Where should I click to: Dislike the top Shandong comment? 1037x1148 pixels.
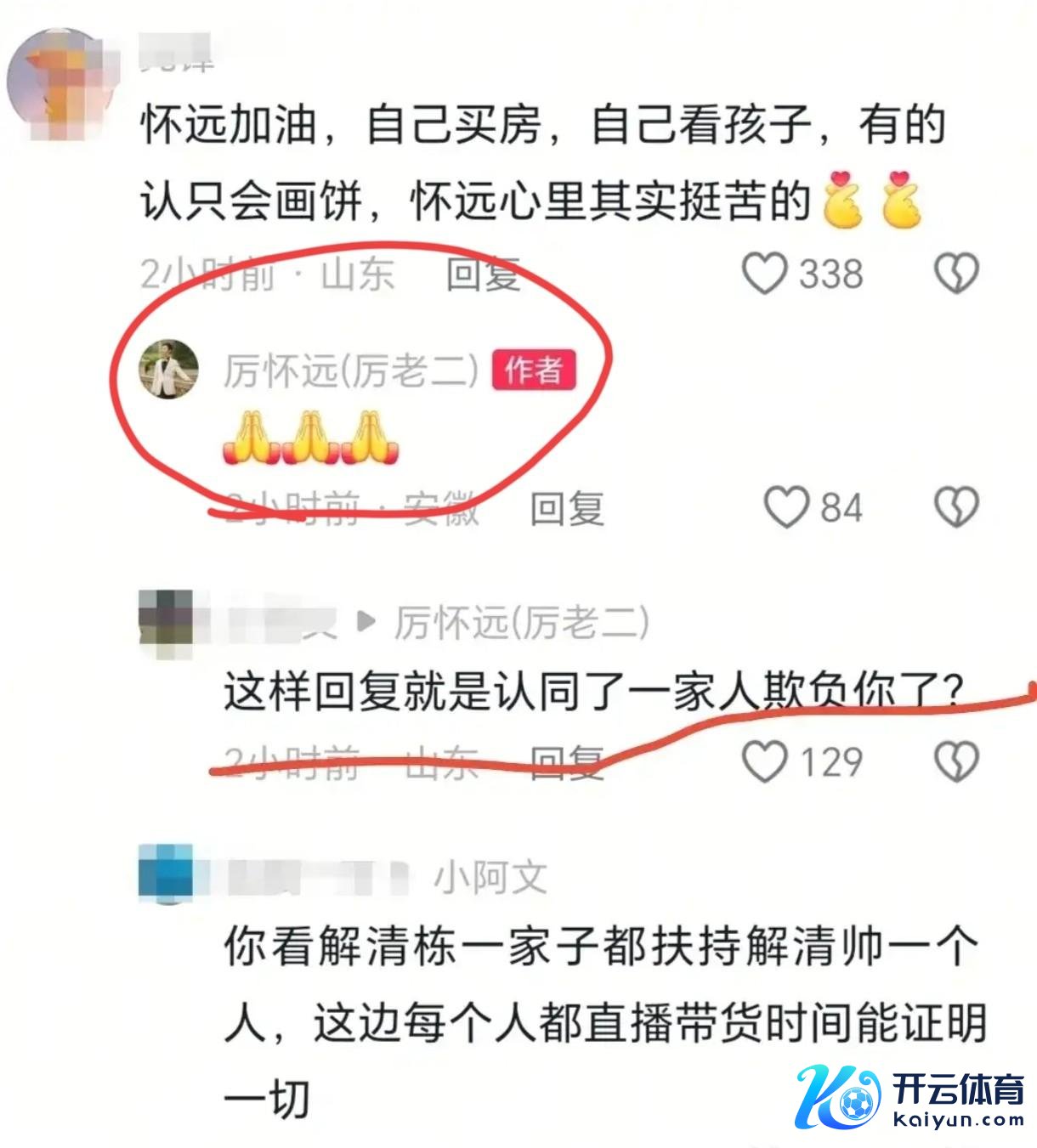pyautogui.click(x=957, y=274)
